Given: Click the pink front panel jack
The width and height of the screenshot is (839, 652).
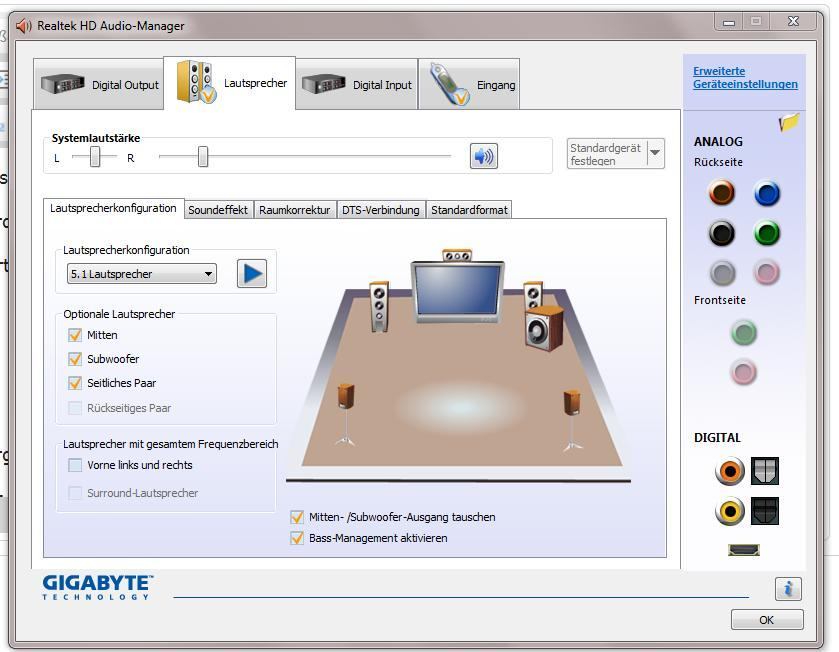Looking at the screenshot, I should 744,372.
